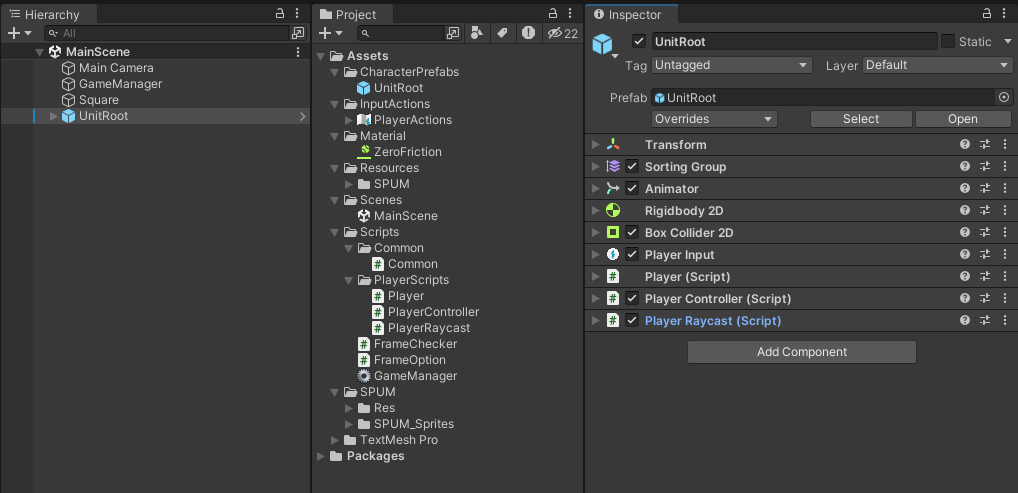Screen dimensions: 1018x493
Task: Click the search by label tag icon
Action: pos(502,33)
